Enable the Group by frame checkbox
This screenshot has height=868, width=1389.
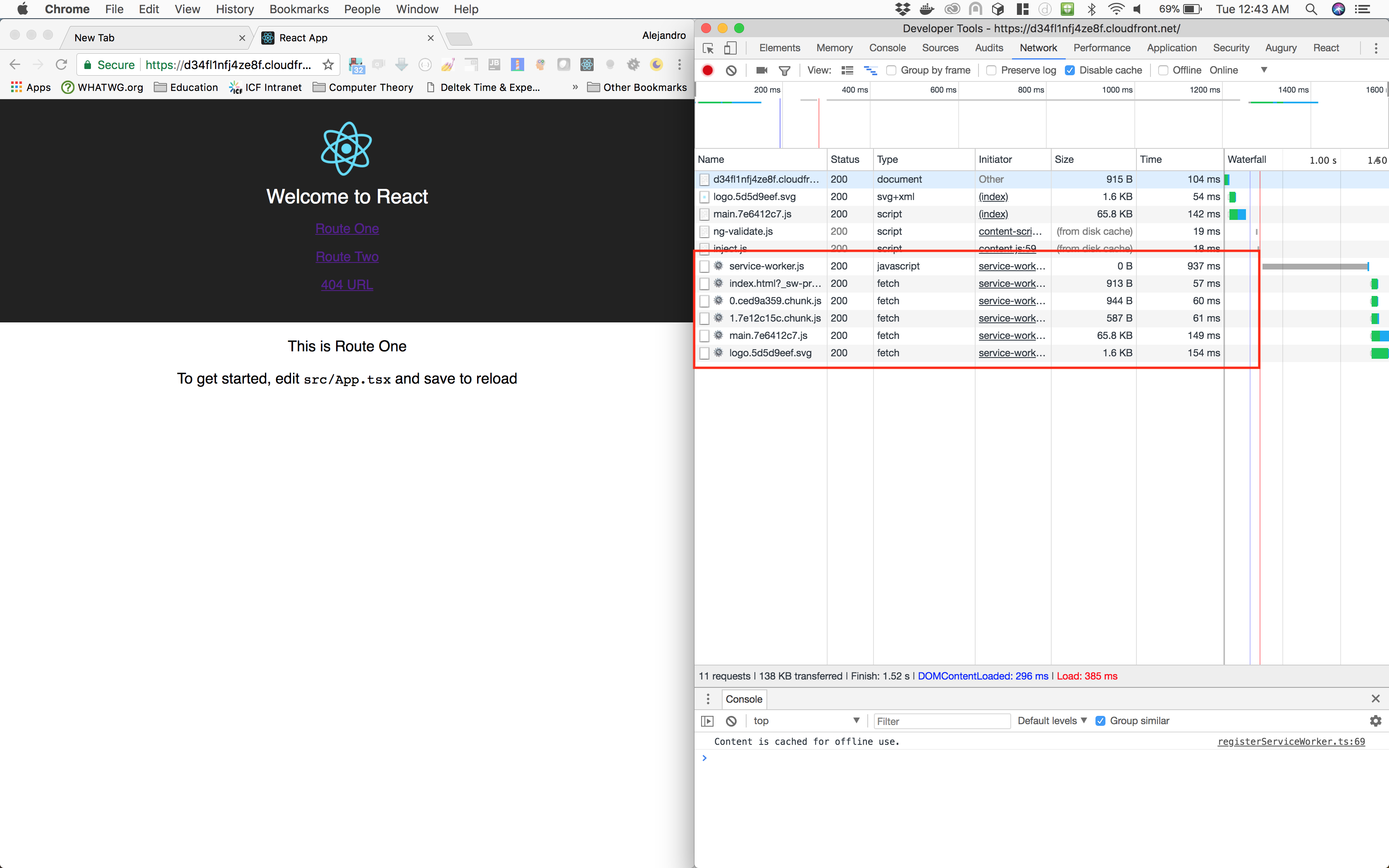(x=891, y=70)
